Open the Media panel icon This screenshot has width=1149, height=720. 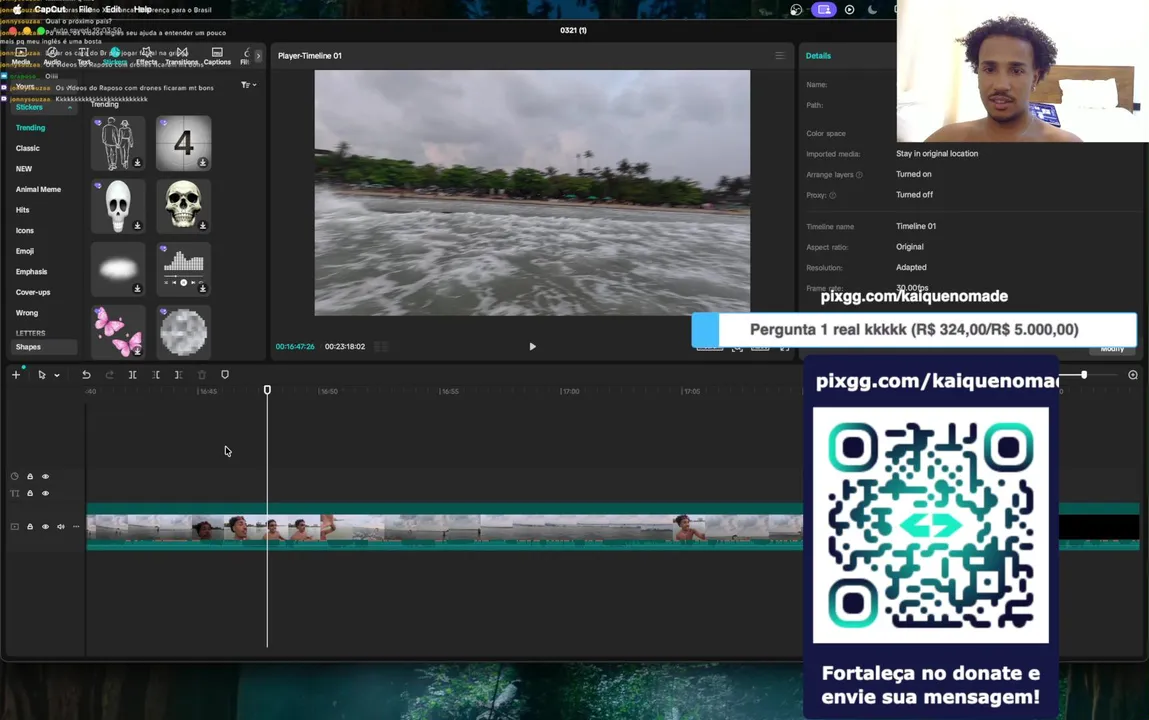click(21, 56)
